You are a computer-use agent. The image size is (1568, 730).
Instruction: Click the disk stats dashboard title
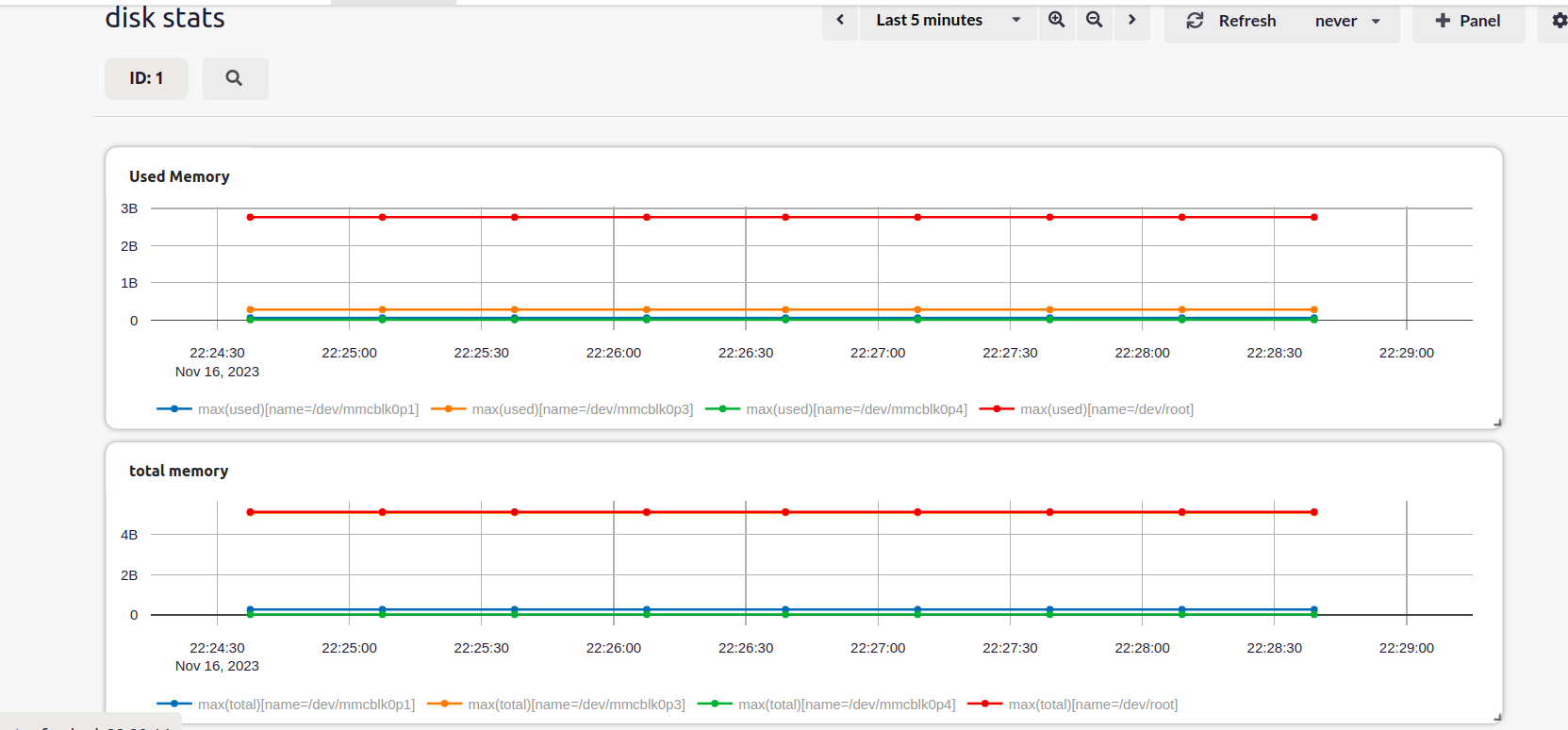(165, 18)
